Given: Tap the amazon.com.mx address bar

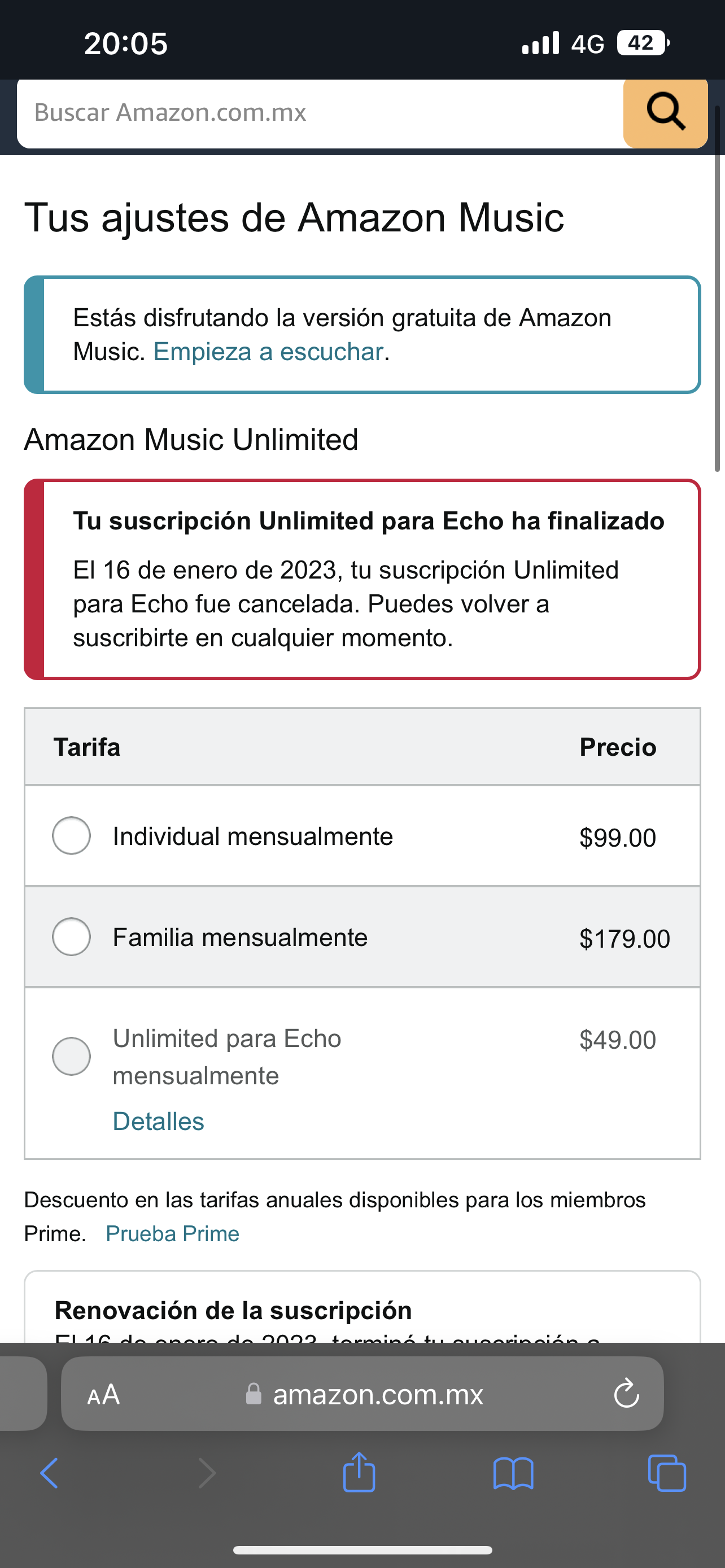Looking at the screenshot, I should (x=377, y=1394).
